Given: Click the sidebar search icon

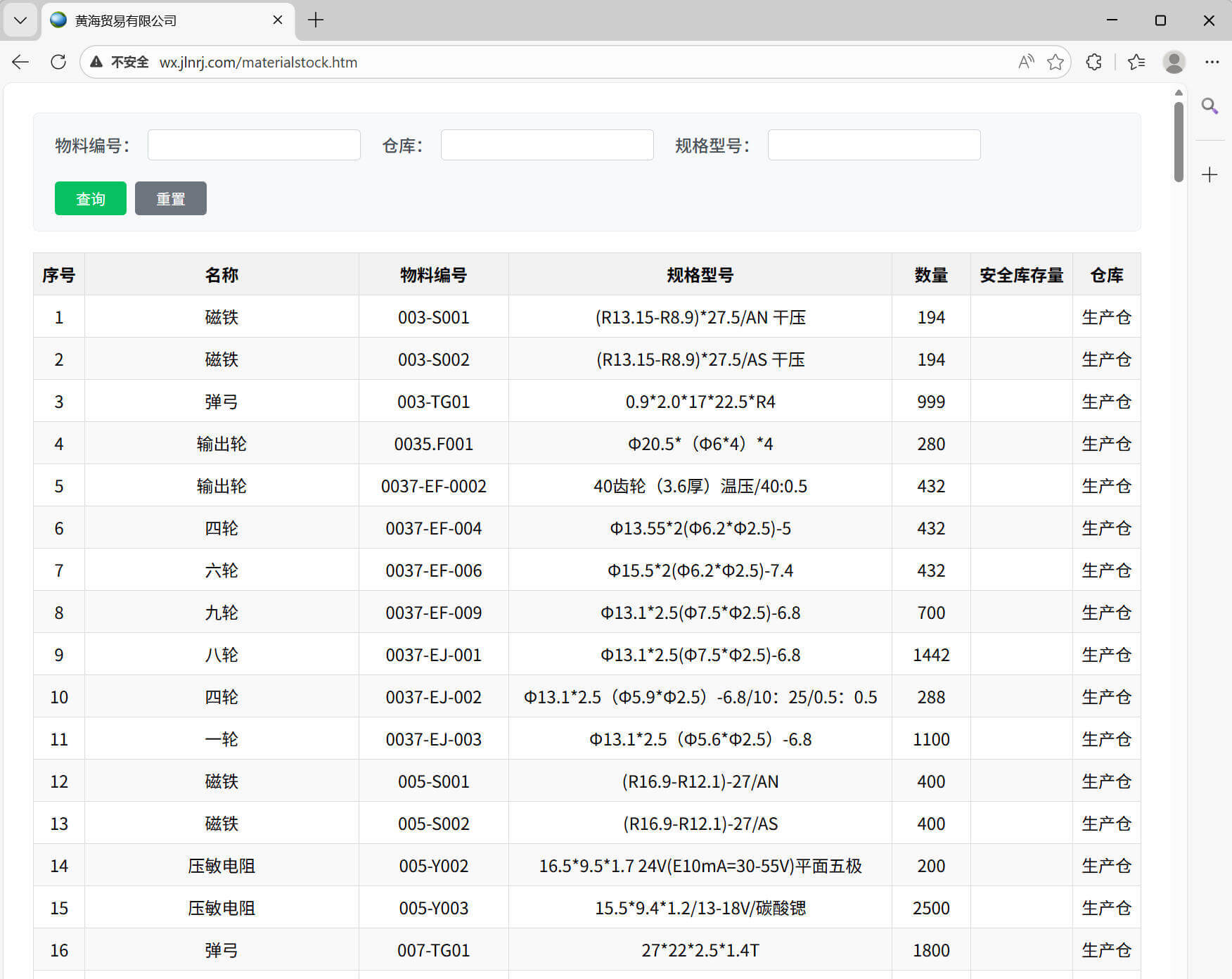Looking at the screenshot, I should 1209,106.
